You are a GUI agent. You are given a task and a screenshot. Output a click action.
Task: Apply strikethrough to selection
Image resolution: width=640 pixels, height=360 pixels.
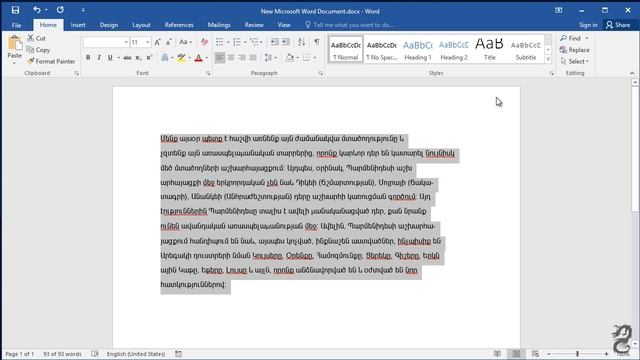click(127, 58)
